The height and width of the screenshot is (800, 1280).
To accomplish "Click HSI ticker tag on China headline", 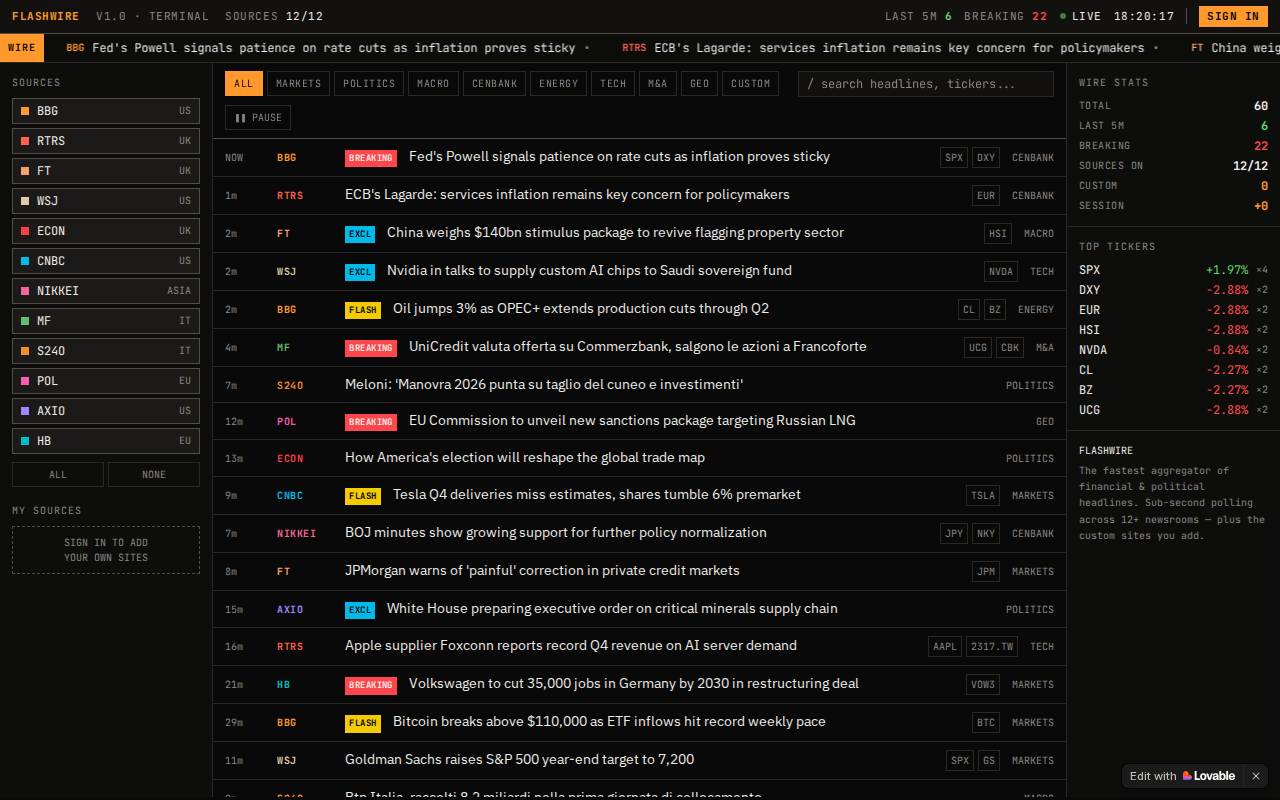I will (x=998, y=234).
